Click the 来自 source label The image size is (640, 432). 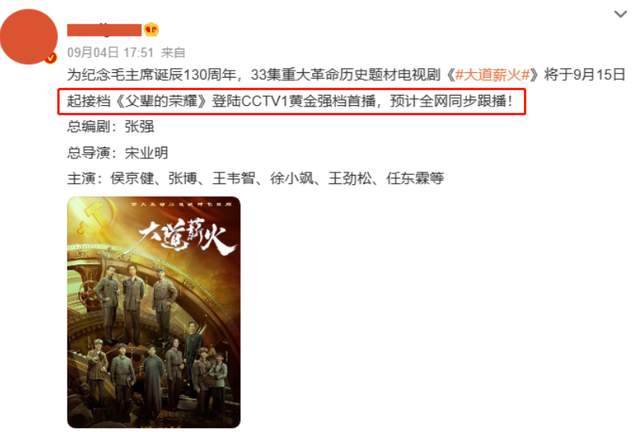173,52
